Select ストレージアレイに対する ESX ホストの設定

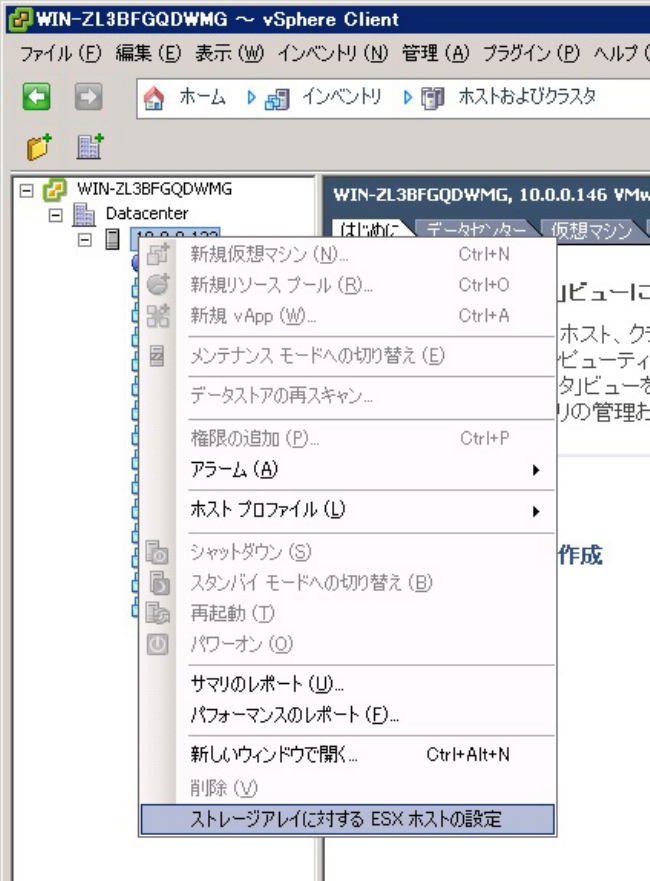coord(347,819)
